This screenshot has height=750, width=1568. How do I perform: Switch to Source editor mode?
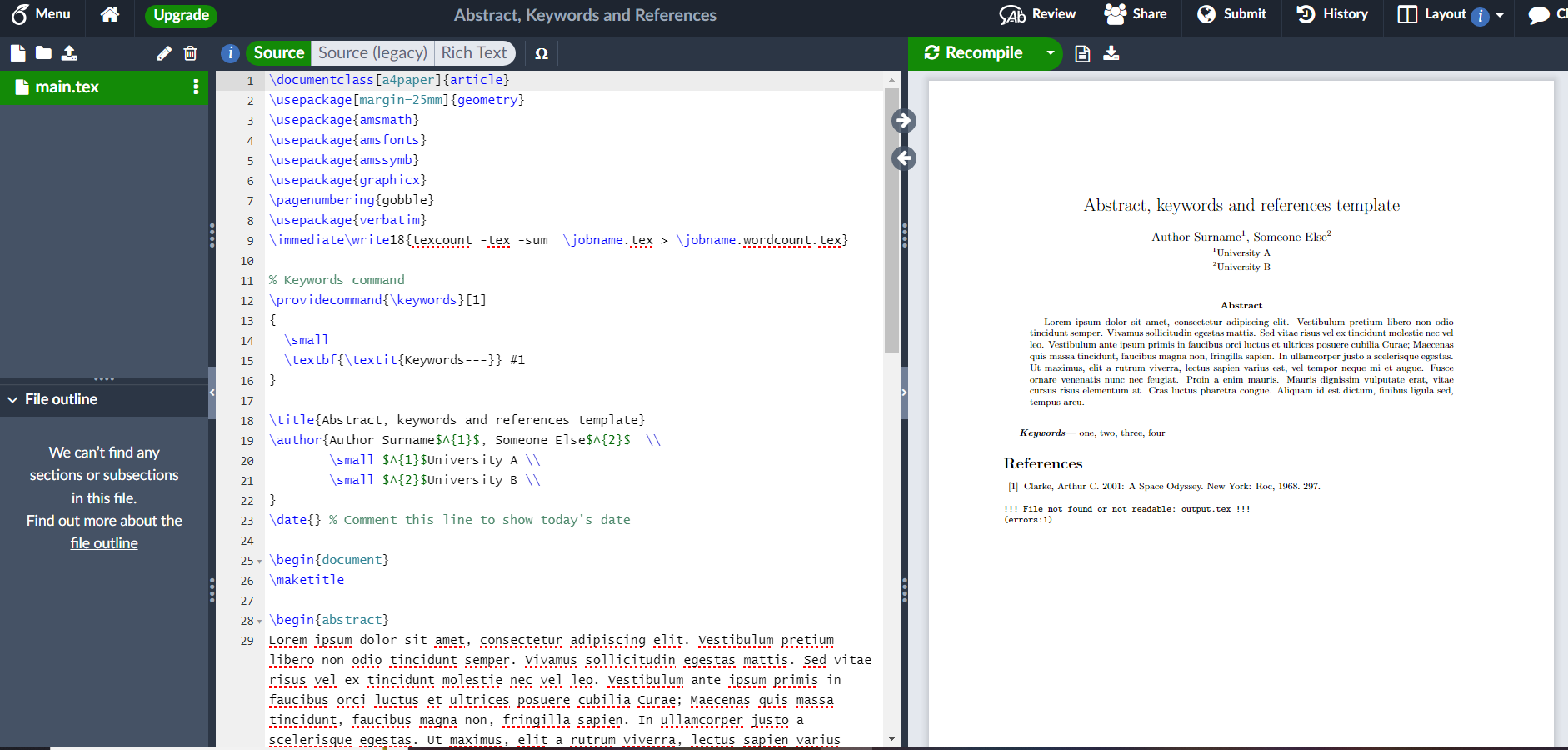pos(278,53)
